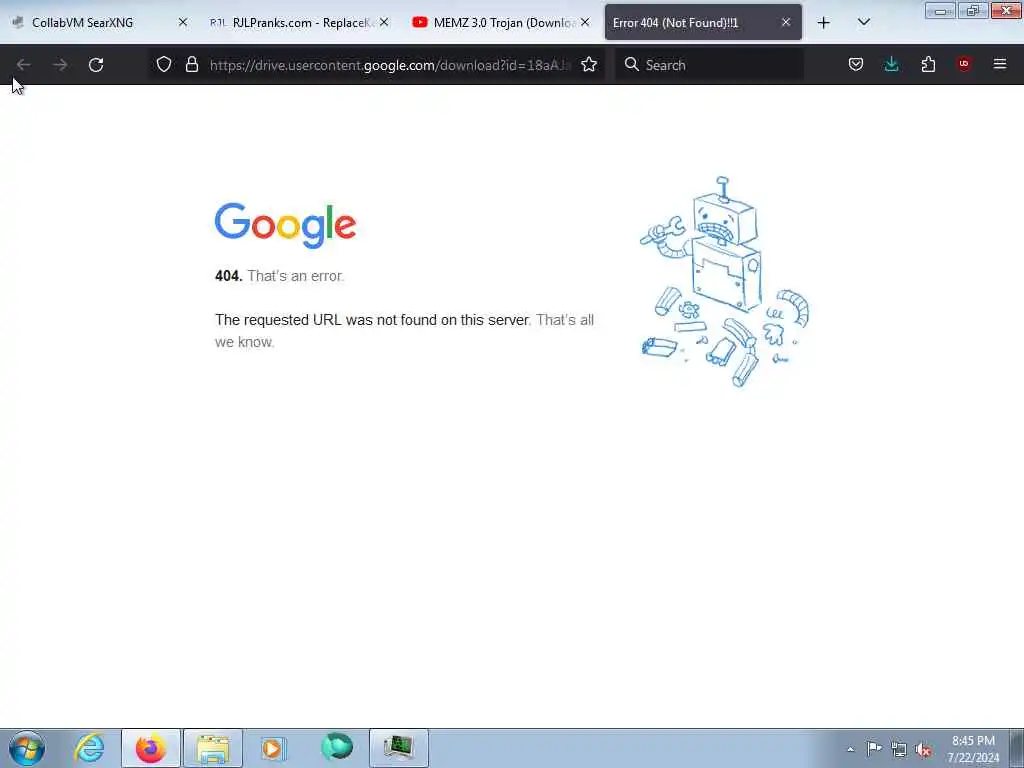Reload the current page
Screen dimensions: 1024x768
[96, 65]
